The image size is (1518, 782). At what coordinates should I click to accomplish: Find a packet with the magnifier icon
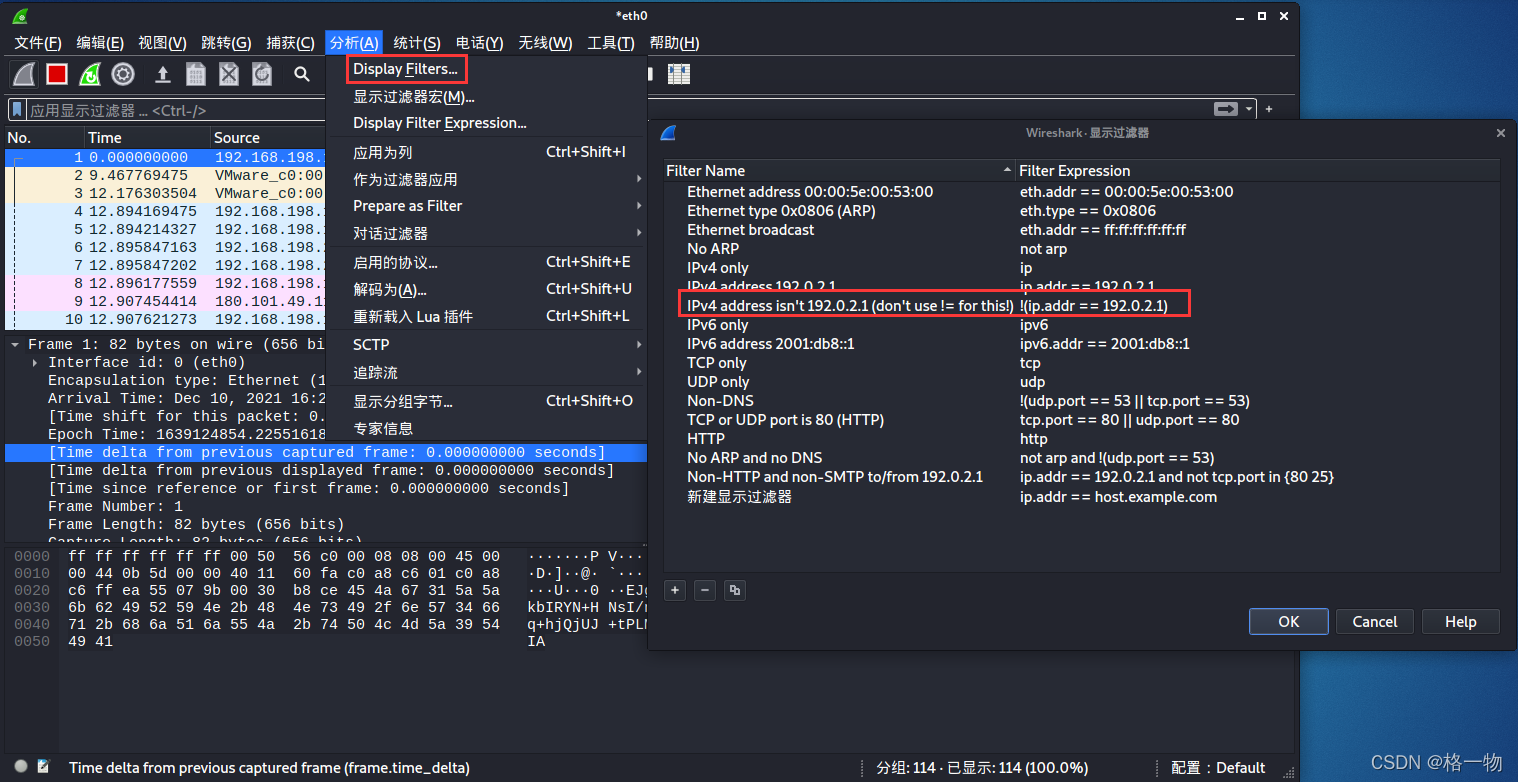pos(302,74)
